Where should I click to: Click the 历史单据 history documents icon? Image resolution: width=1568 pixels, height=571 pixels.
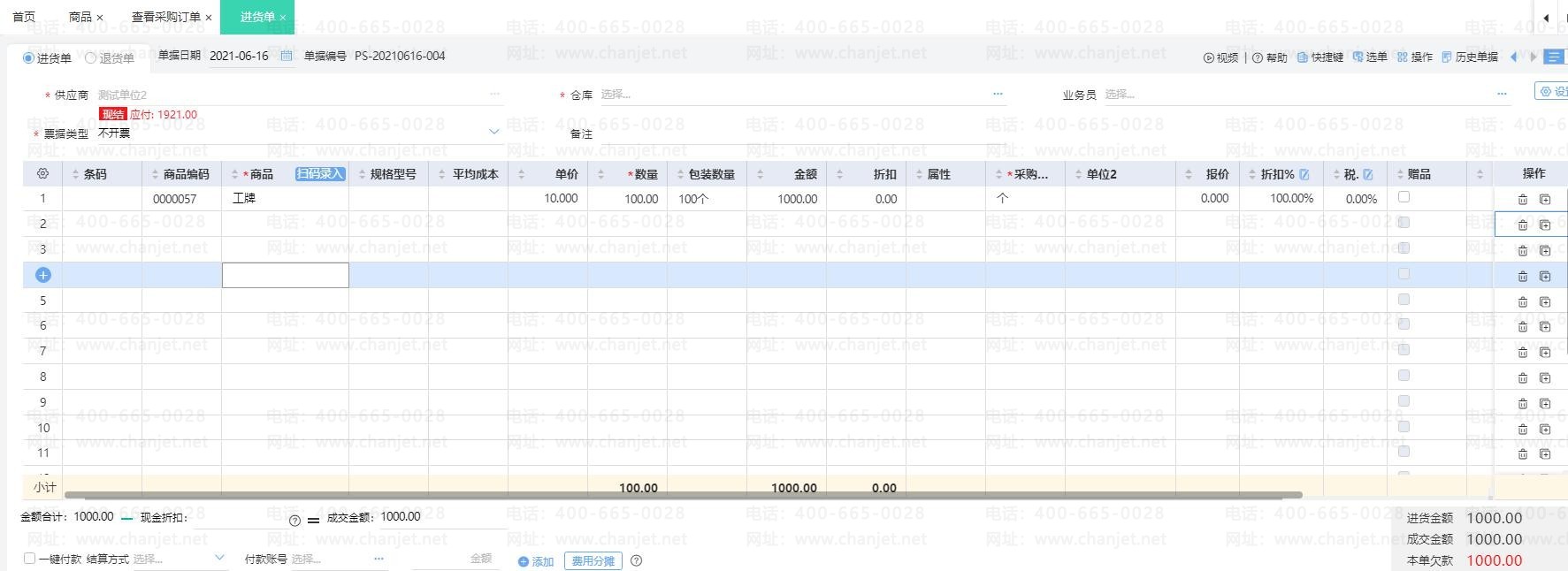[1447, 57]
